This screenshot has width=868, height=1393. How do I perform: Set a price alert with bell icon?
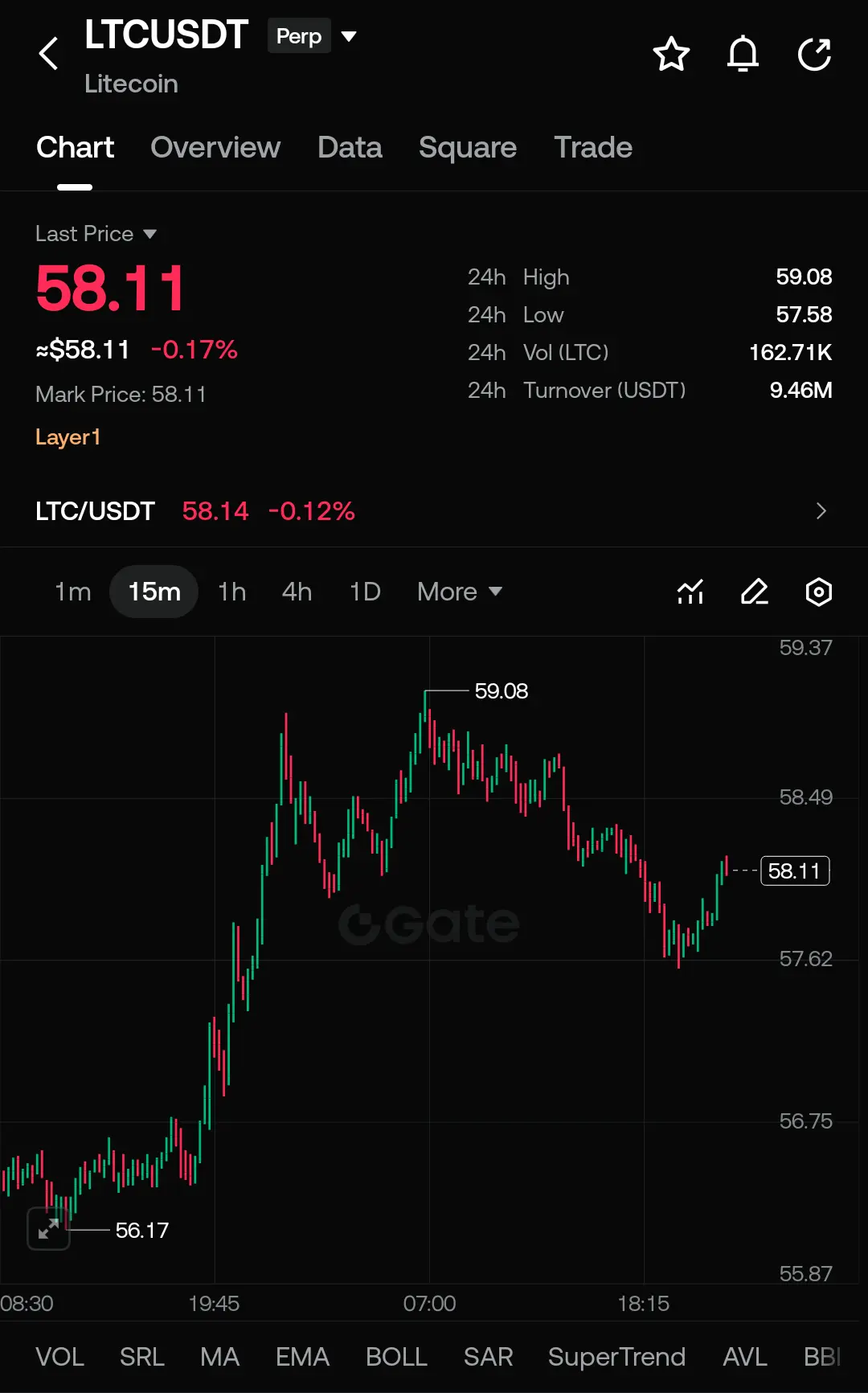point(743,54)
